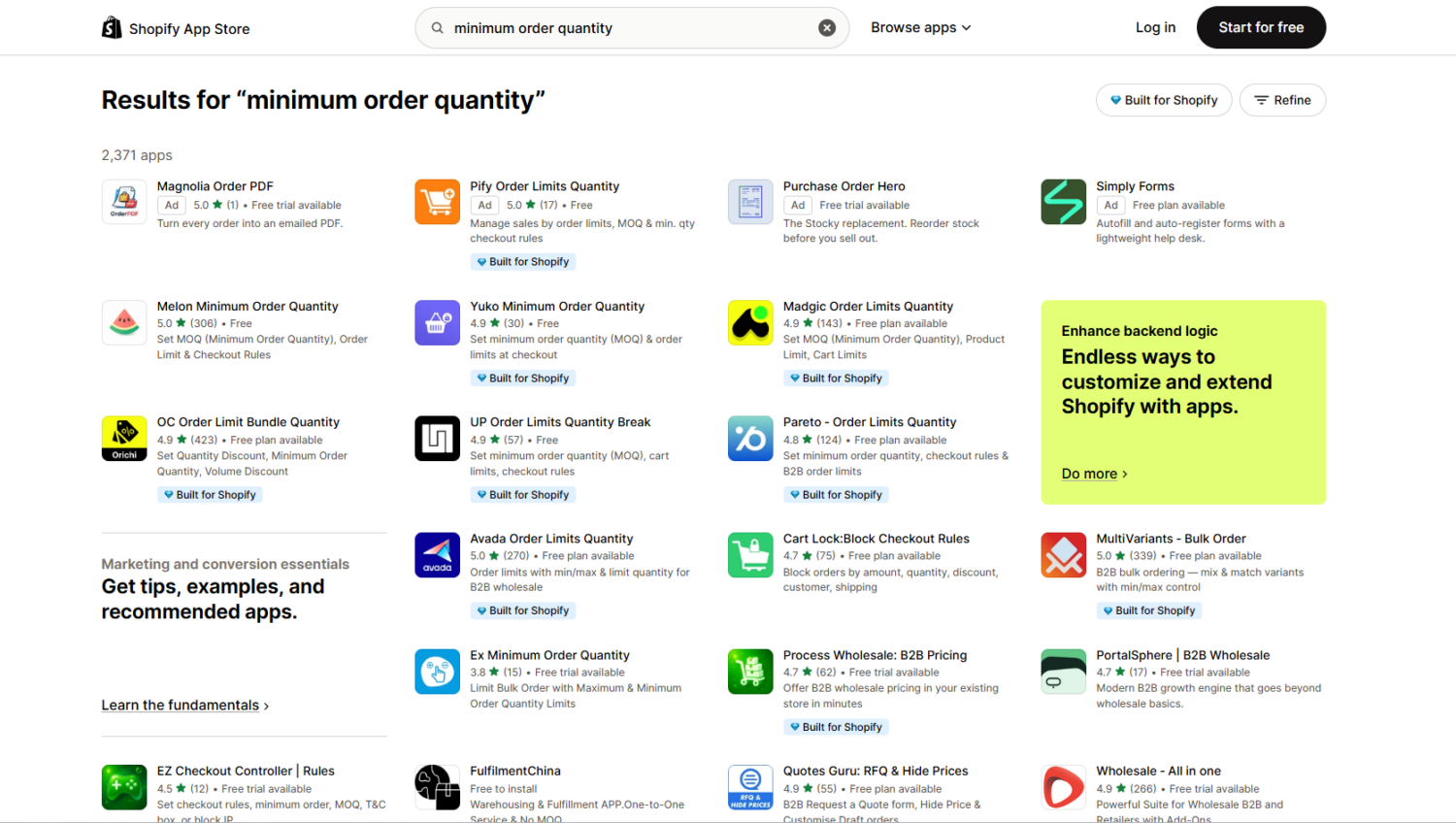This screenshot has width=1456, height=823.
Task: Open Melon Minimum Order Quantity watermelon icon
Action: [x=124, y=322]
